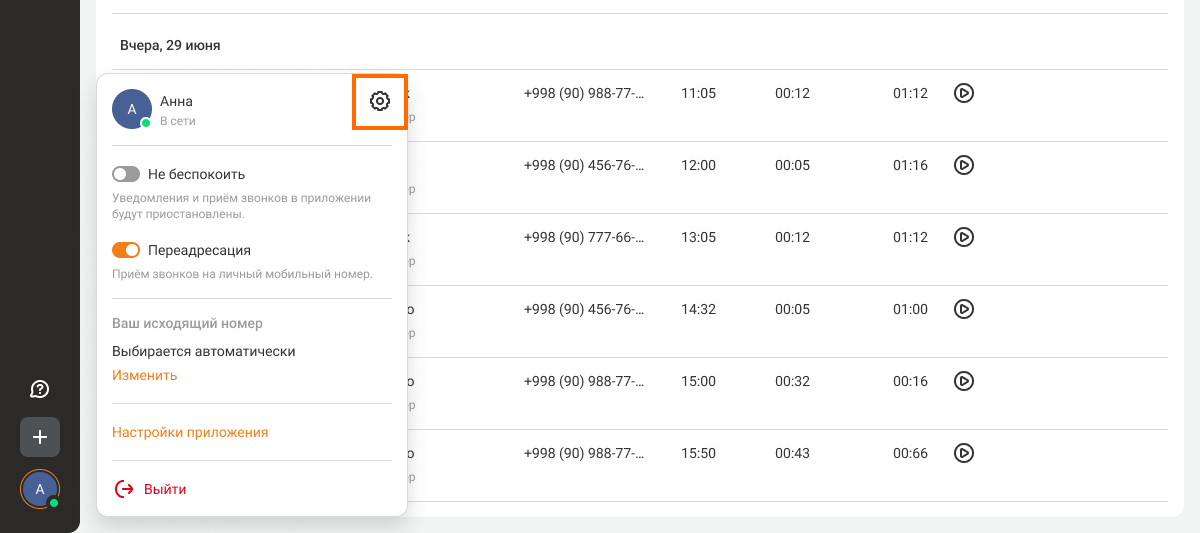Click the red logout arrow icon
Screen dimensions: 1200x533
tap(124, 489)
